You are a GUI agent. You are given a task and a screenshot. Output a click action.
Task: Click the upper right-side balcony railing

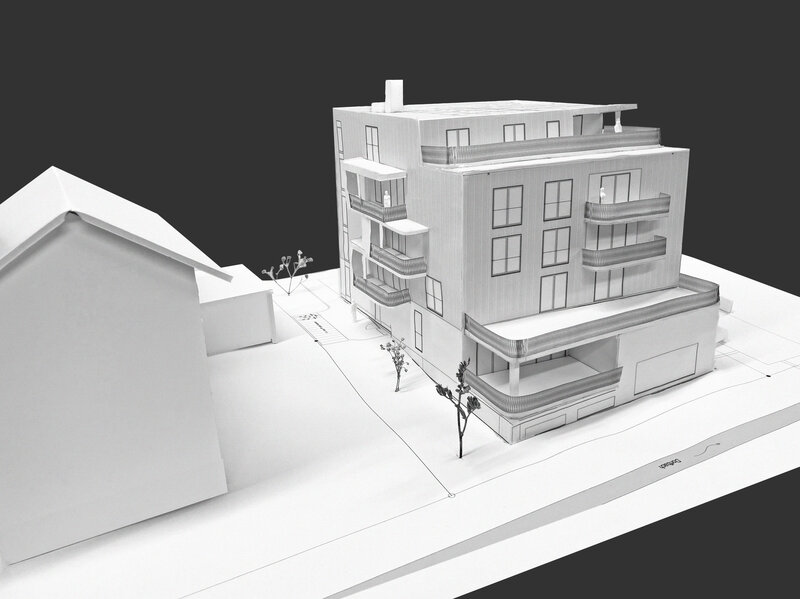(627, 209)
